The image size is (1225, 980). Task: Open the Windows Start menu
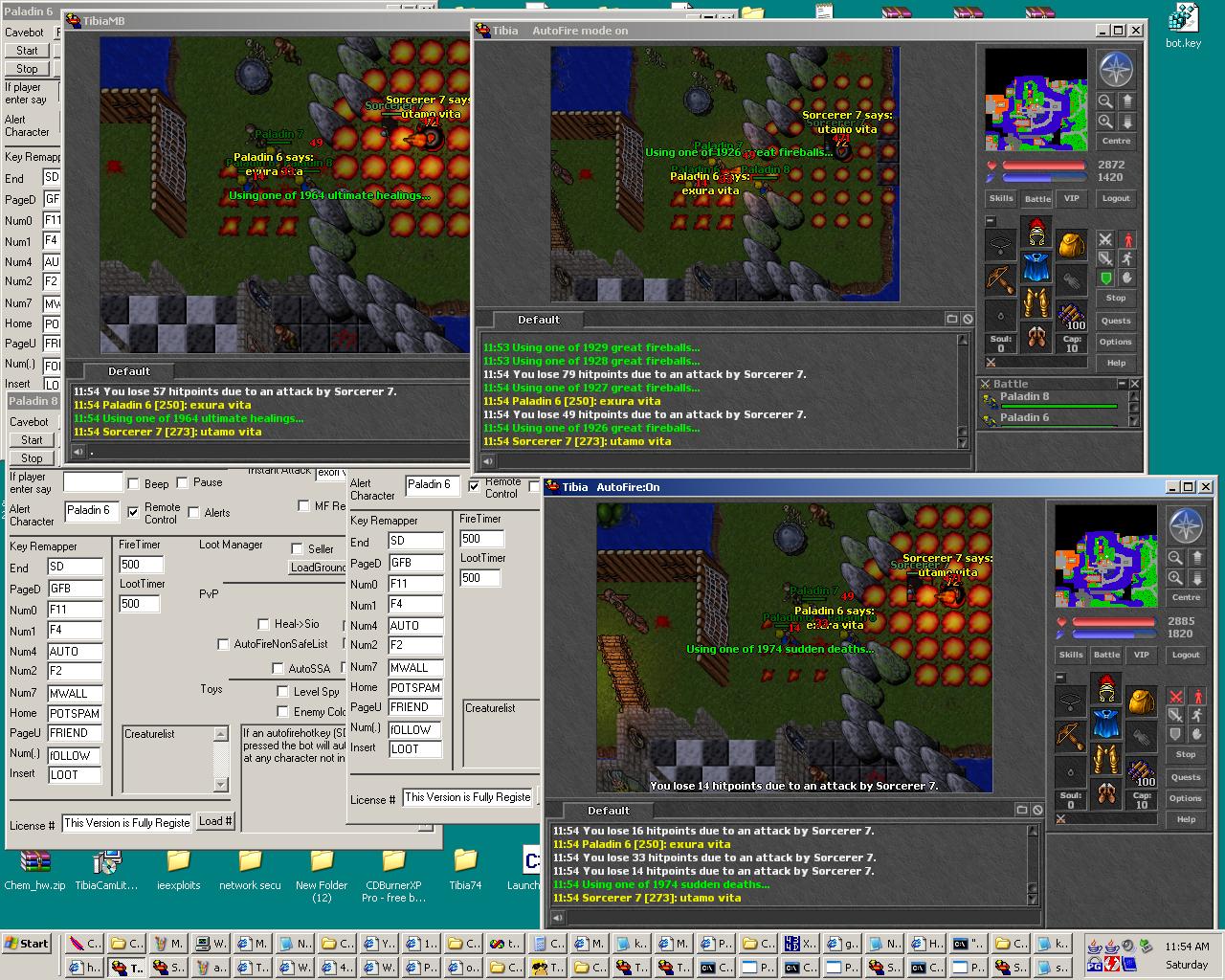tap(27, 943)
